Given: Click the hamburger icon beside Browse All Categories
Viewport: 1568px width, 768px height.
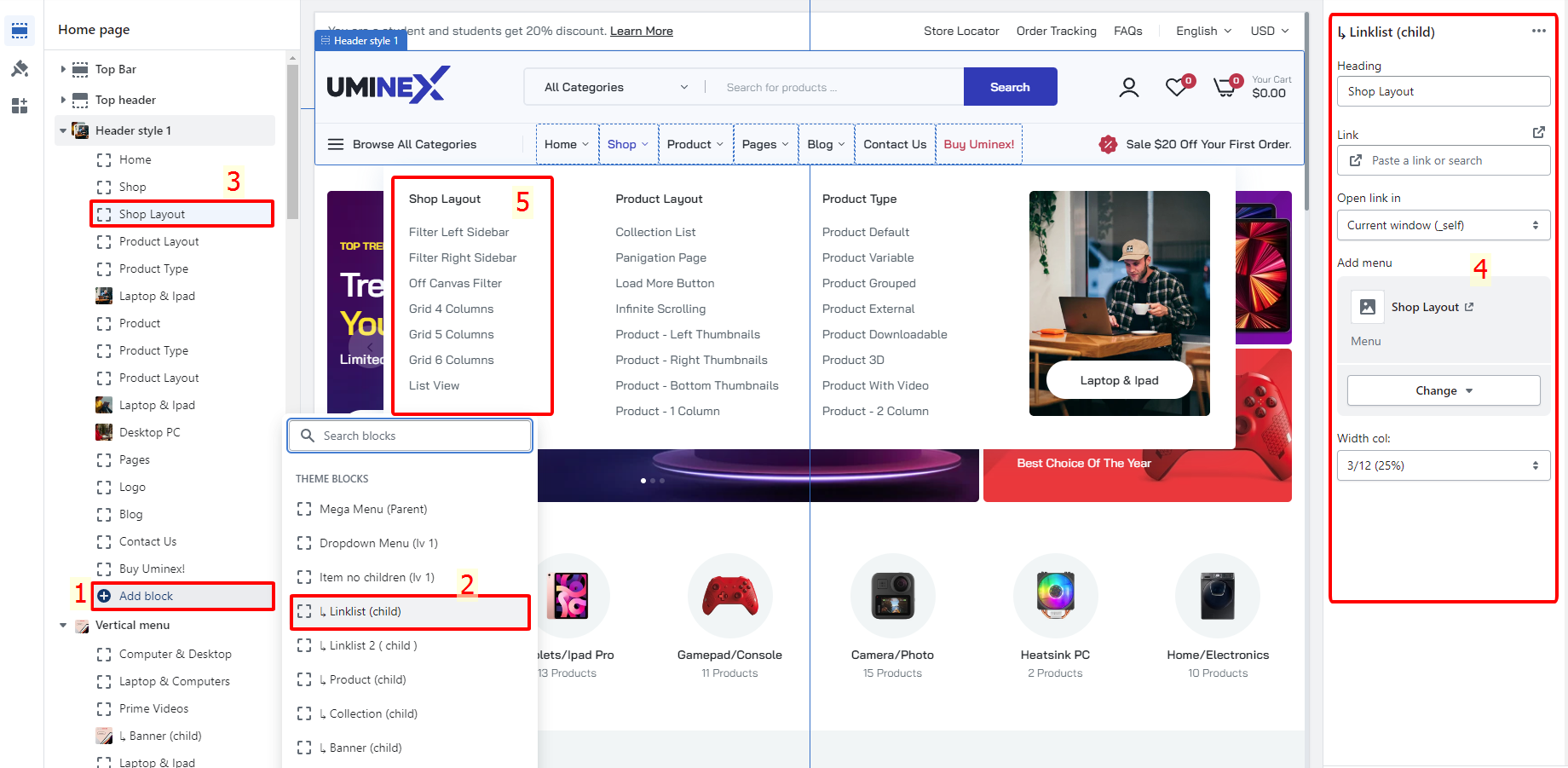Looking at the screenshot, I should coord(336,144).
